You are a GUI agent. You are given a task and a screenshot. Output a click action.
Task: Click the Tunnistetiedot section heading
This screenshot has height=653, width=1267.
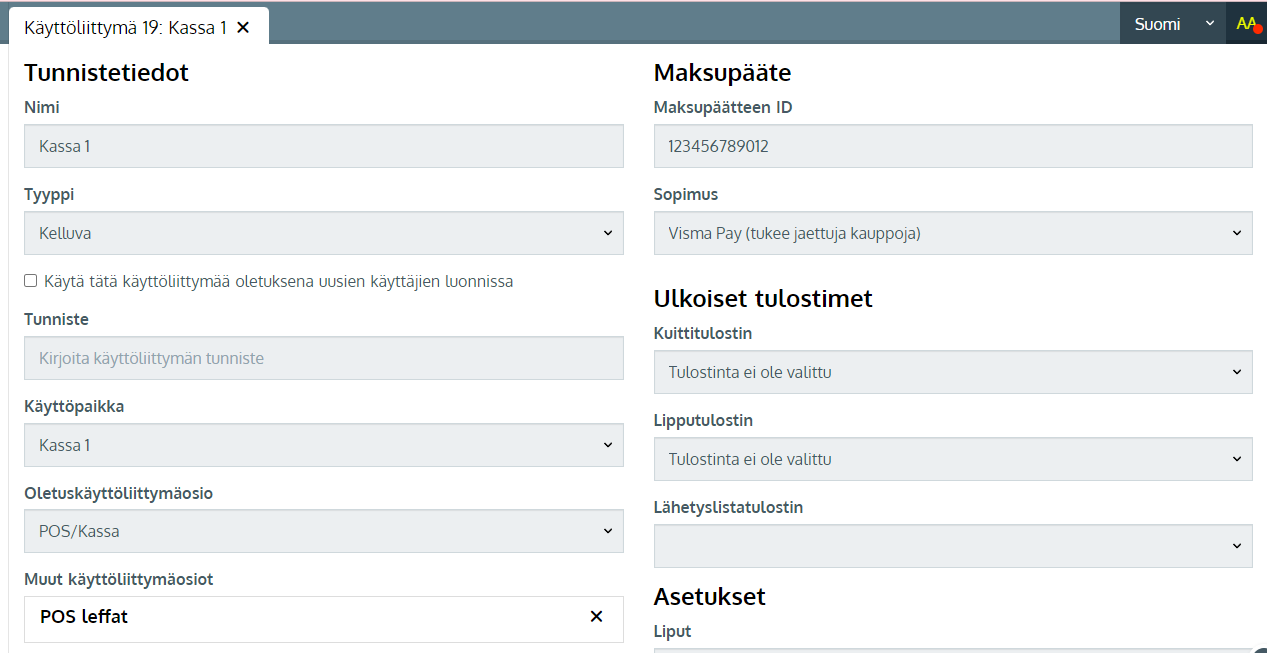106,72
